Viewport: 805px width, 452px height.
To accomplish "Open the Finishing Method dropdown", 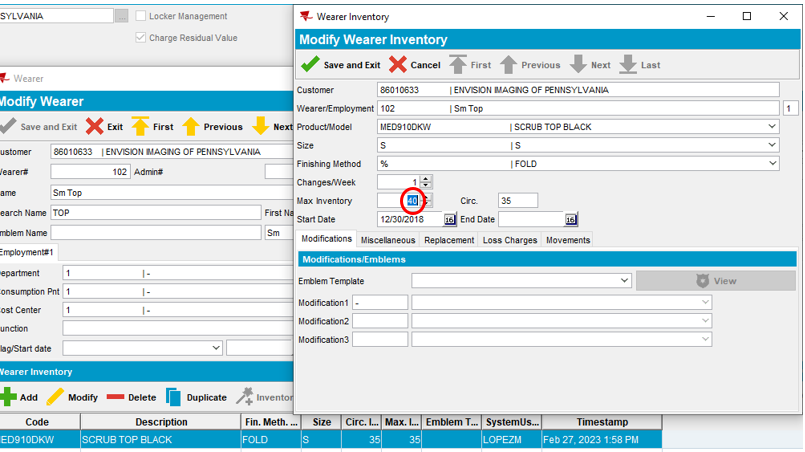I will coord(771,163).
